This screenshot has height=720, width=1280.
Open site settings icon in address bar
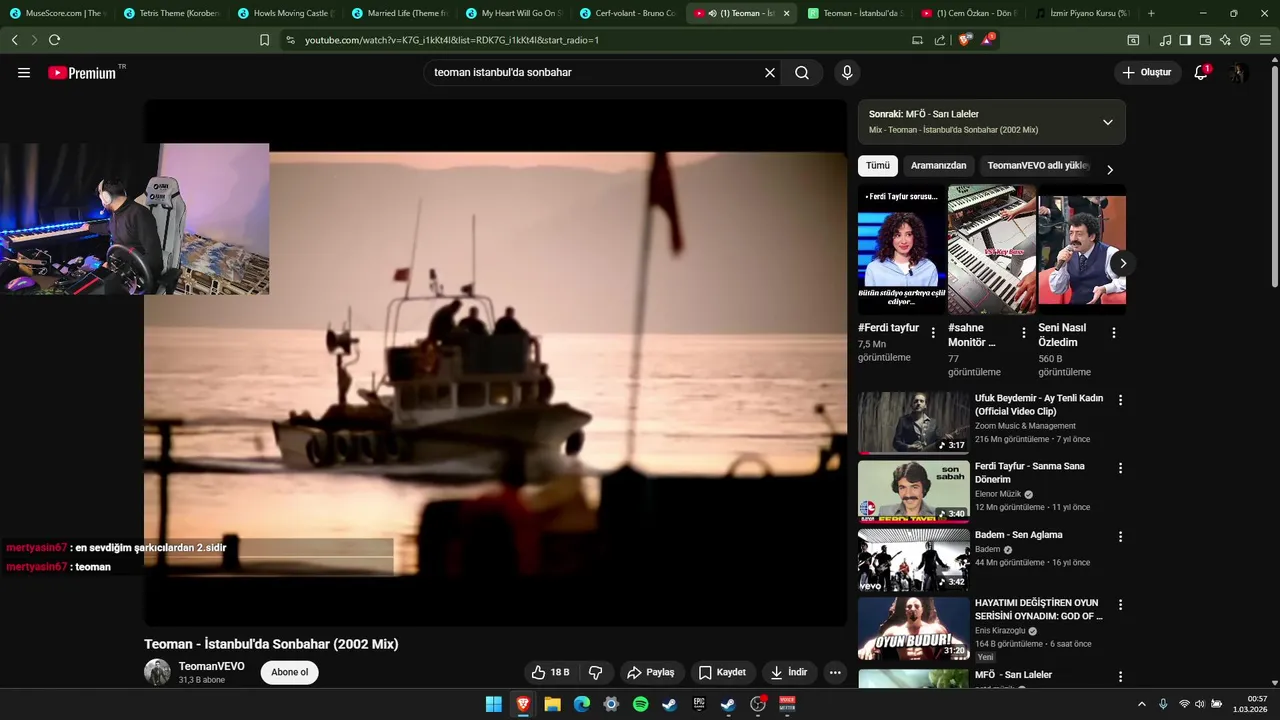(290, 40)
